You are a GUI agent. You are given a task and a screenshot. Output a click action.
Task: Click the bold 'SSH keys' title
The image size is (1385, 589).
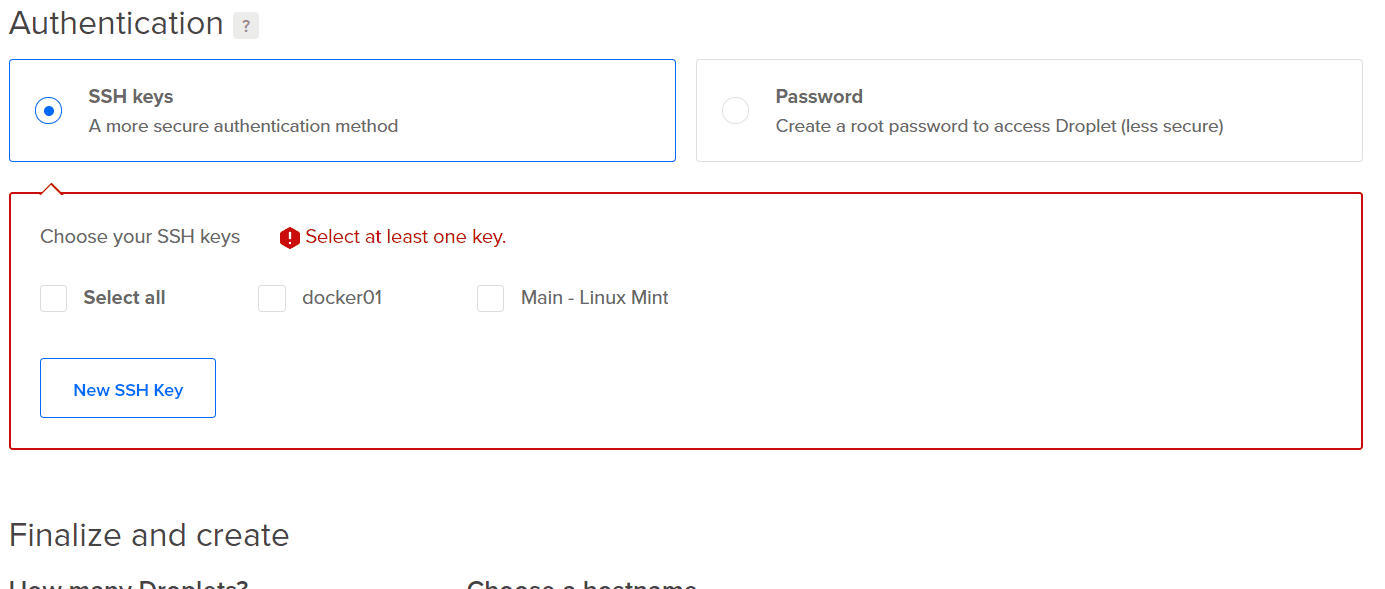click(131, 97)
